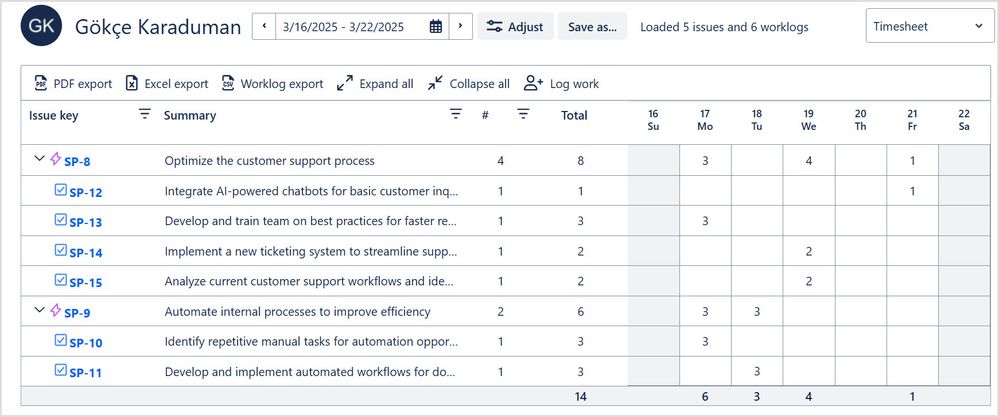Click the Save as... button
Screen dimensions: 999x417
(592, 27)
